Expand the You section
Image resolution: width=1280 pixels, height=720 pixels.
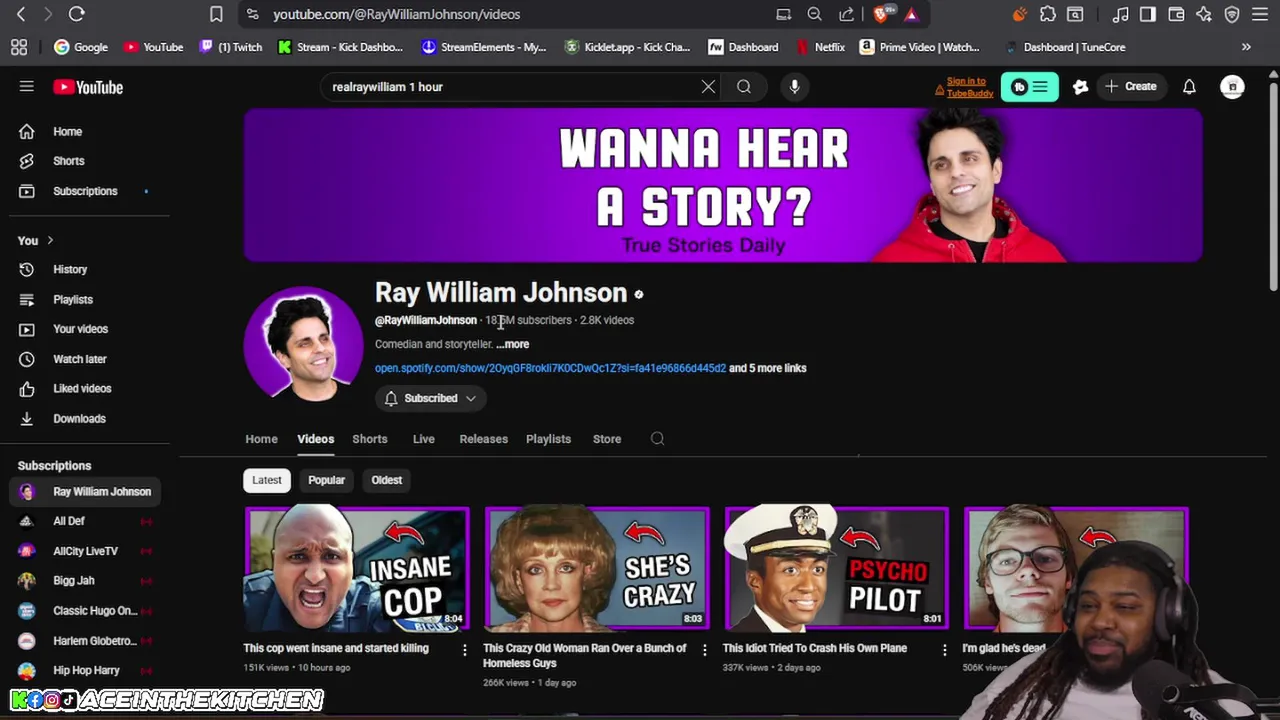(36, 241)
